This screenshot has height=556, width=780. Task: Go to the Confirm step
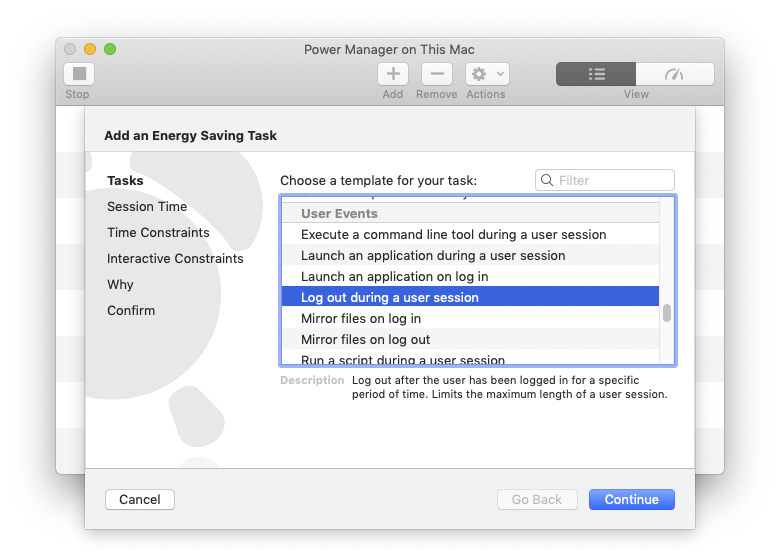coord(131,310)
